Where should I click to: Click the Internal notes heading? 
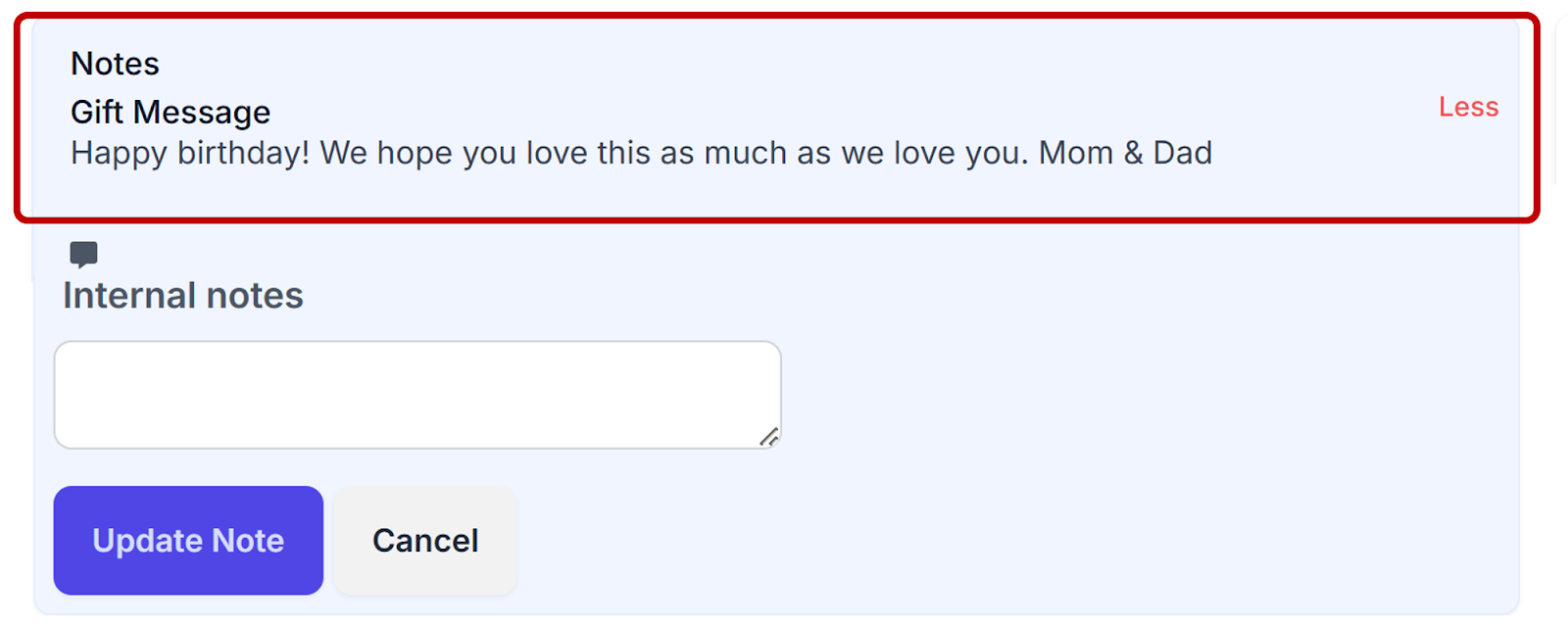[183, 296]
